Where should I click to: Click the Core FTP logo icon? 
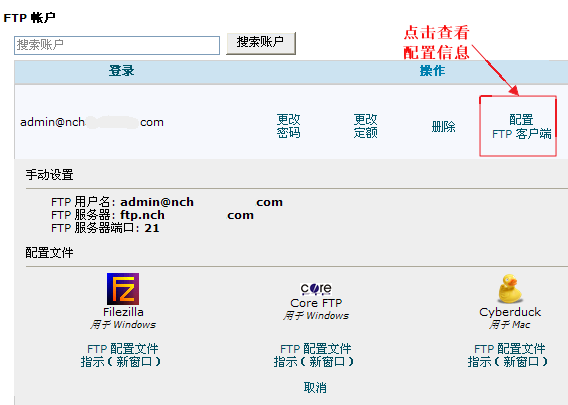coord(316,289)
